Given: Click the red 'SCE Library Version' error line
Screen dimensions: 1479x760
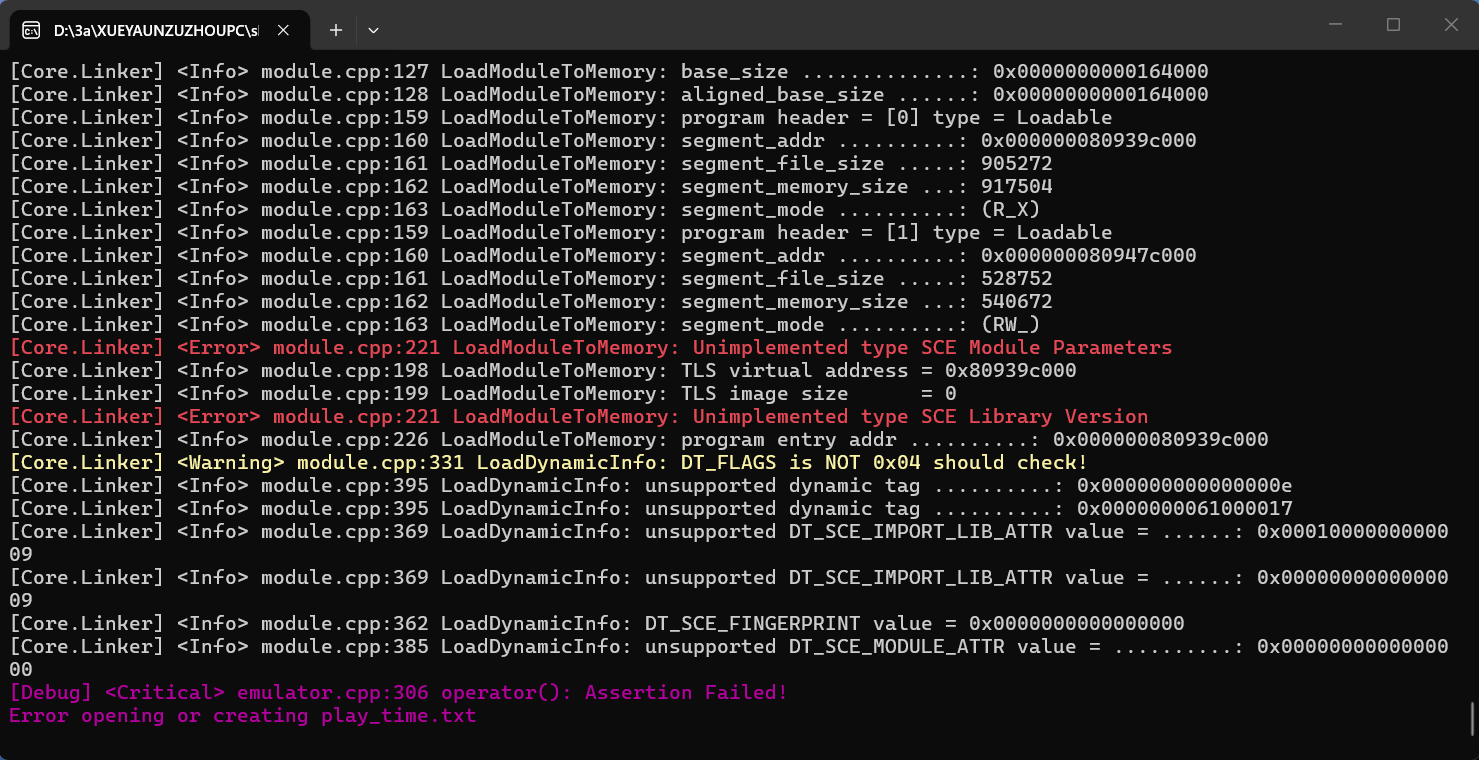Looking at the screenshot, I should pyautogui.click(x=578, y=416).
